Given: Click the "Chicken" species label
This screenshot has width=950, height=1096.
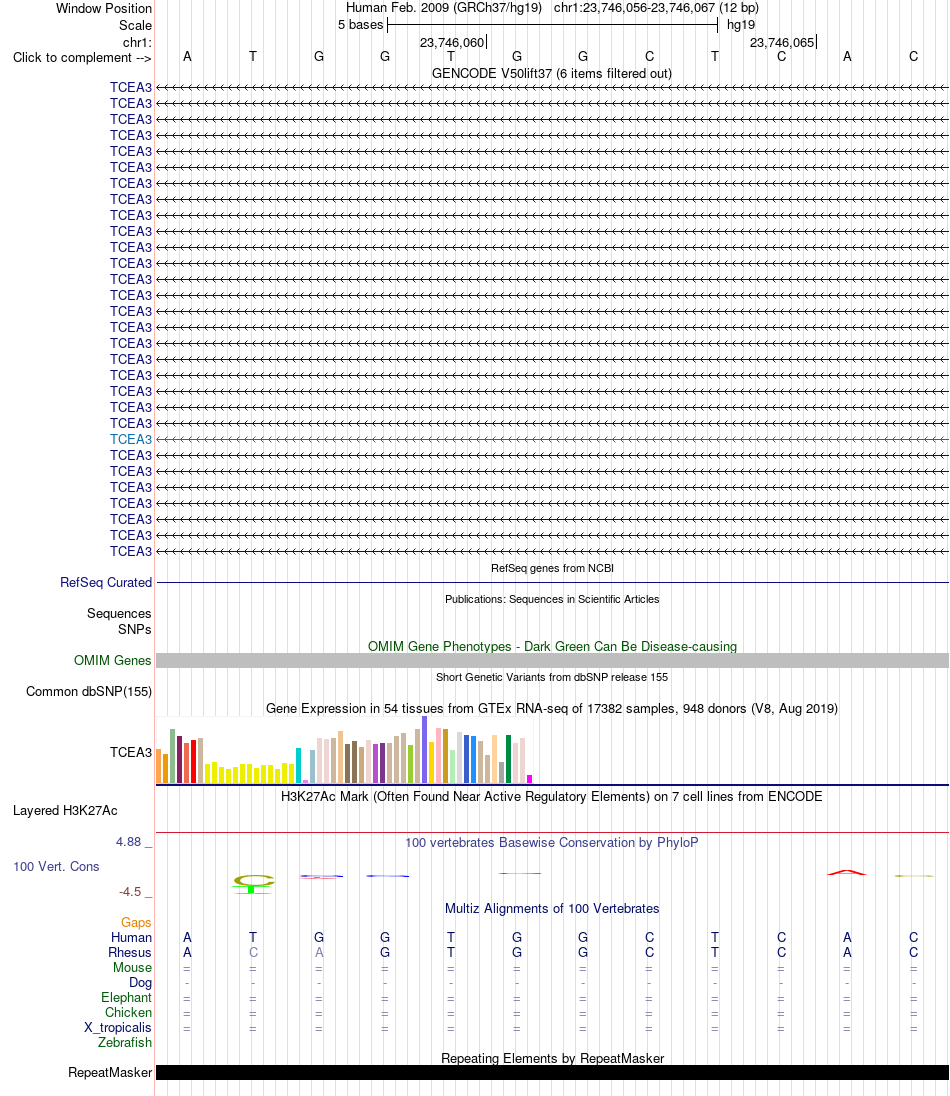Looking at the screenshot, I should pos(128,1012).
